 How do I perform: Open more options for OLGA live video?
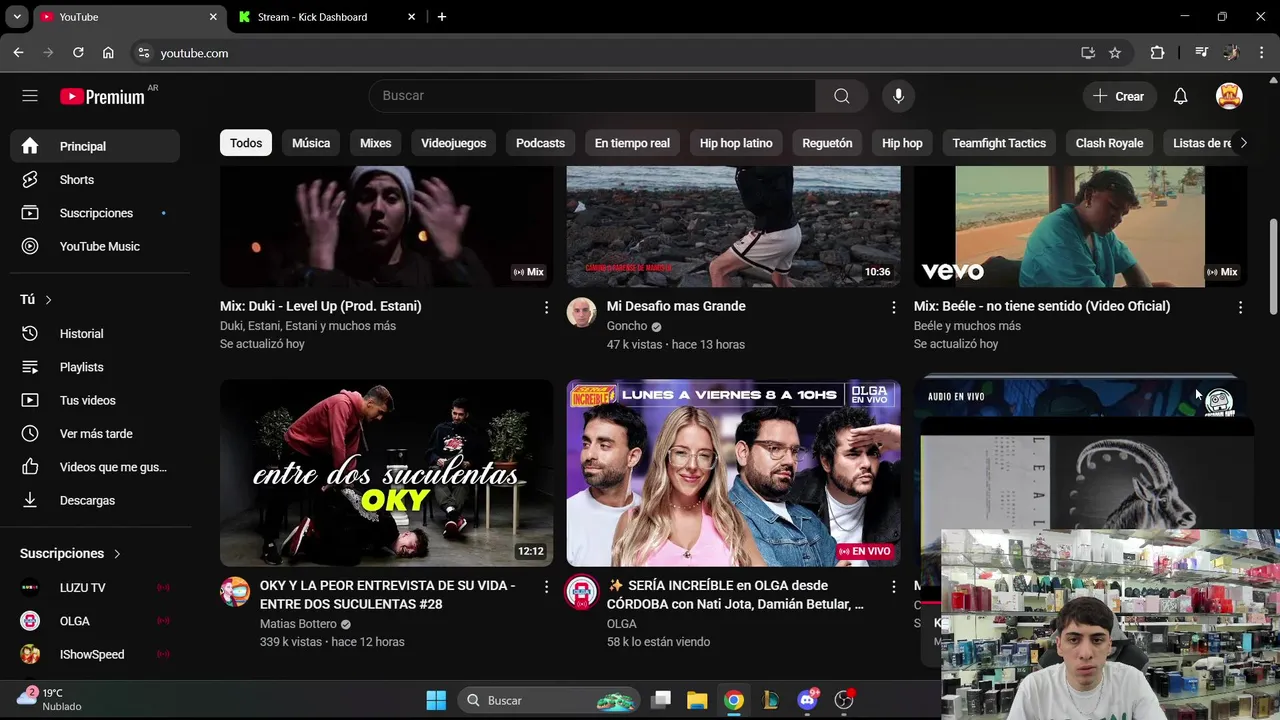[893, 587]
